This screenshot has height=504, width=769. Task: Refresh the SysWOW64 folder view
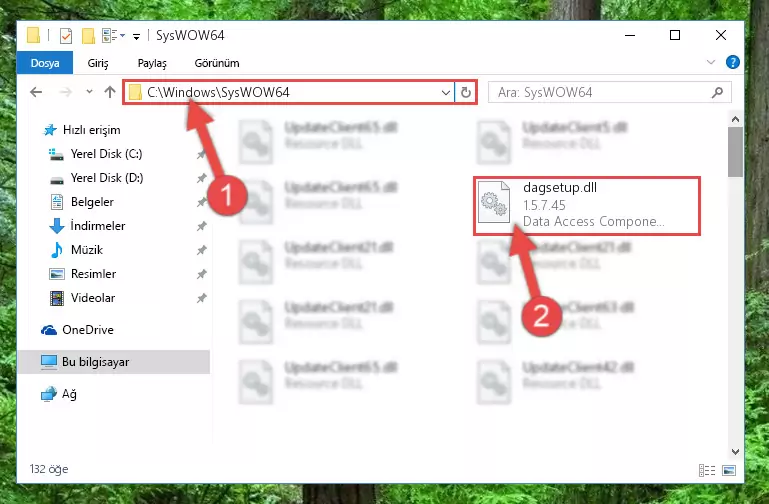pyautogui.click(x=465, y=92)
